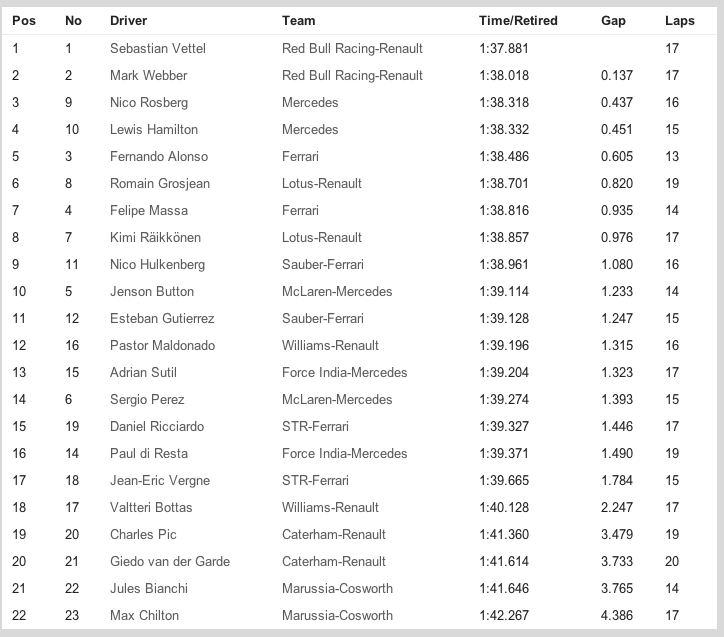Image resolution: width=724 pixels, height=637 pixels.
Task: Click Romain Grosjean's Lotus-Renault team cell
Action: coord(322,183)
